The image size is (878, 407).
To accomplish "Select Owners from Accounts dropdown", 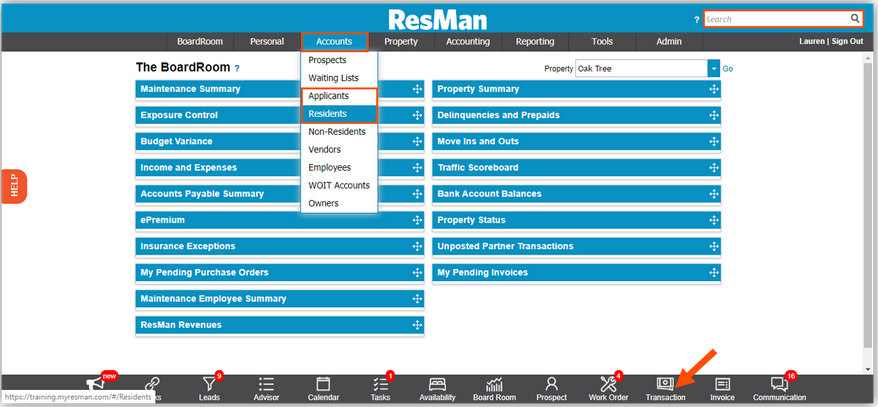I will click(339, 203).
